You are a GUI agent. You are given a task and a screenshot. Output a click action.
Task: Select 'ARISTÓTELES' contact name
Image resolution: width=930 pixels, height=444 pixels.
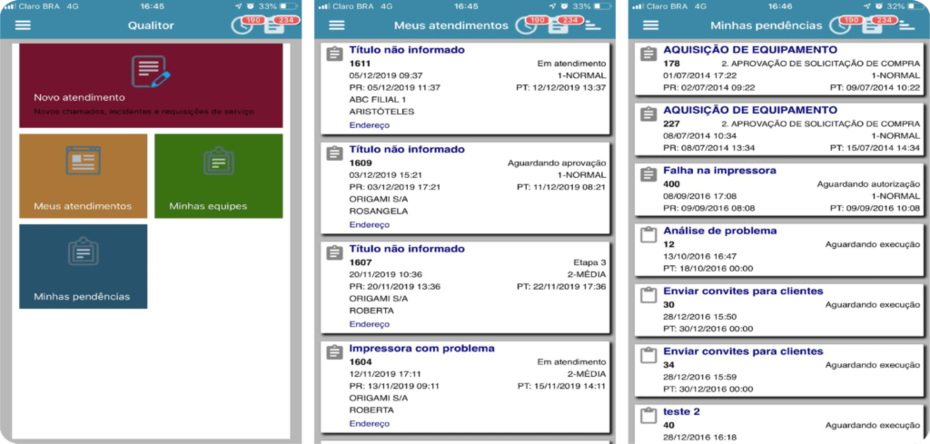[382, 111]
